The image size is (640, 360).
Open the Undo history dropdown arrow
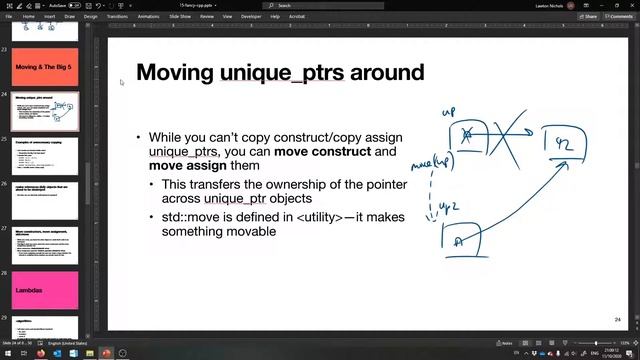click(x=103, y=6)
